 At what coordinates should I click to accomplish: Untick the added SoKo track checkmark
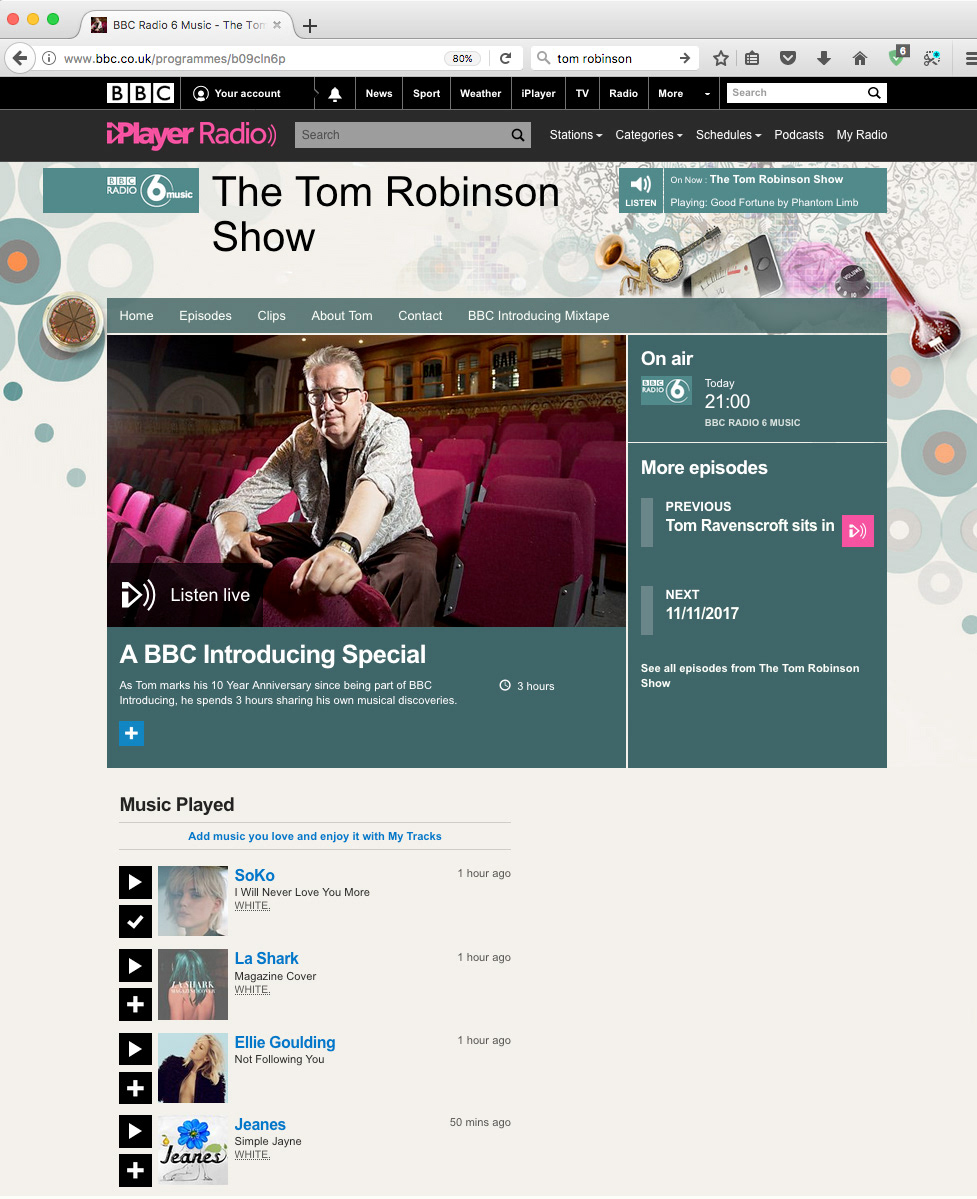[x=135, y=921]
